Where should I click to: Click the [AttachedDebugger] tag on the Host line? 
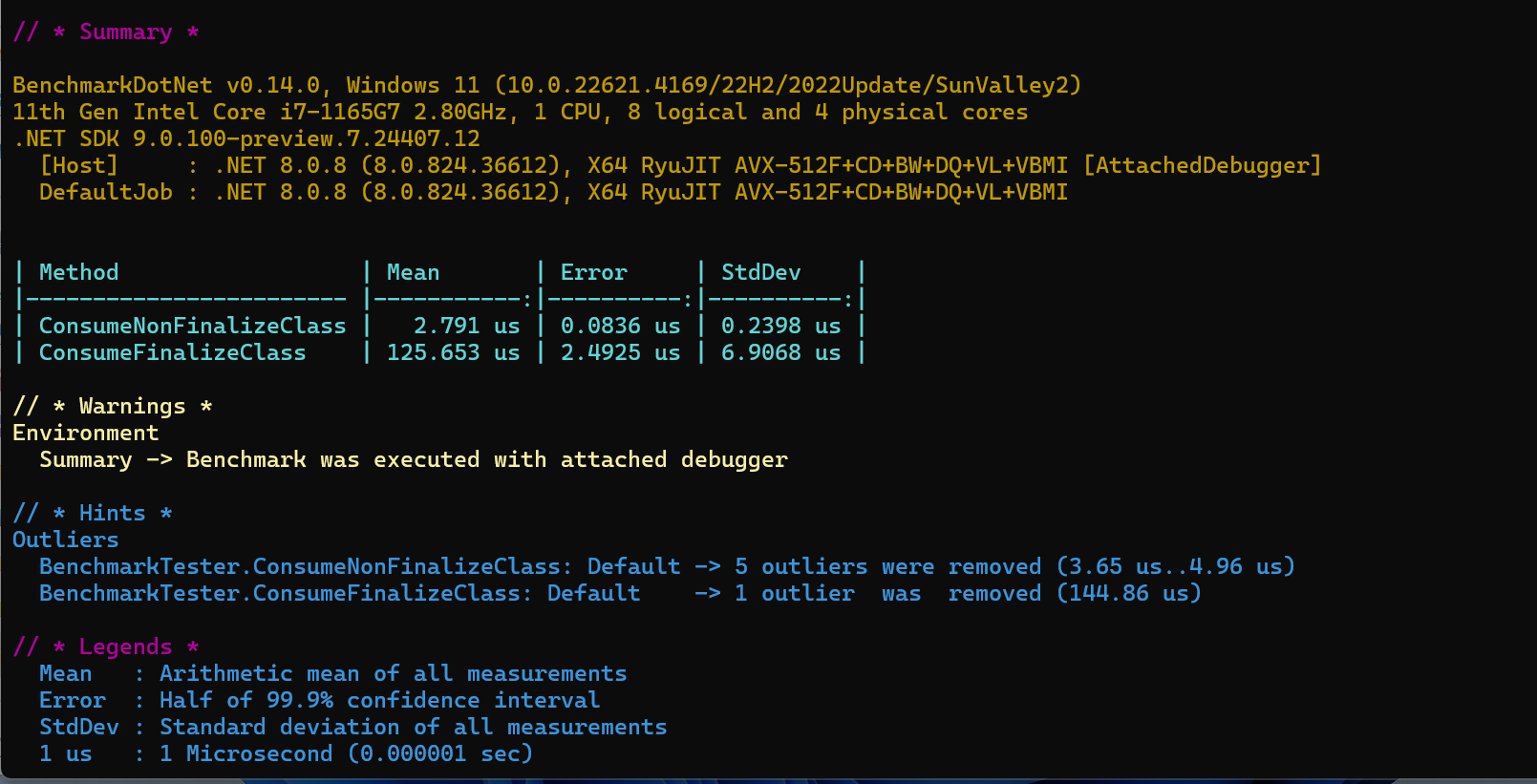click(x=1202, y=166)
